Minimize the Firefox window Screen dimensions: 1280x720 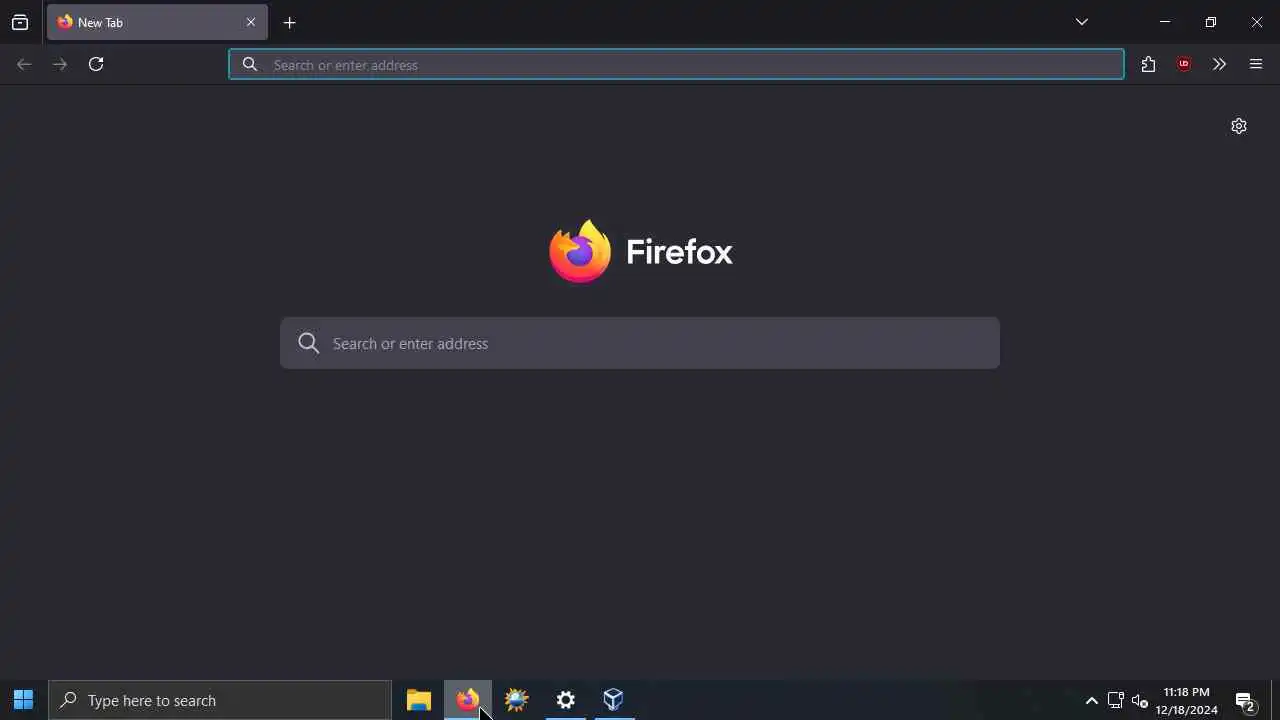pyautogui.click(x=1165, y=22)
